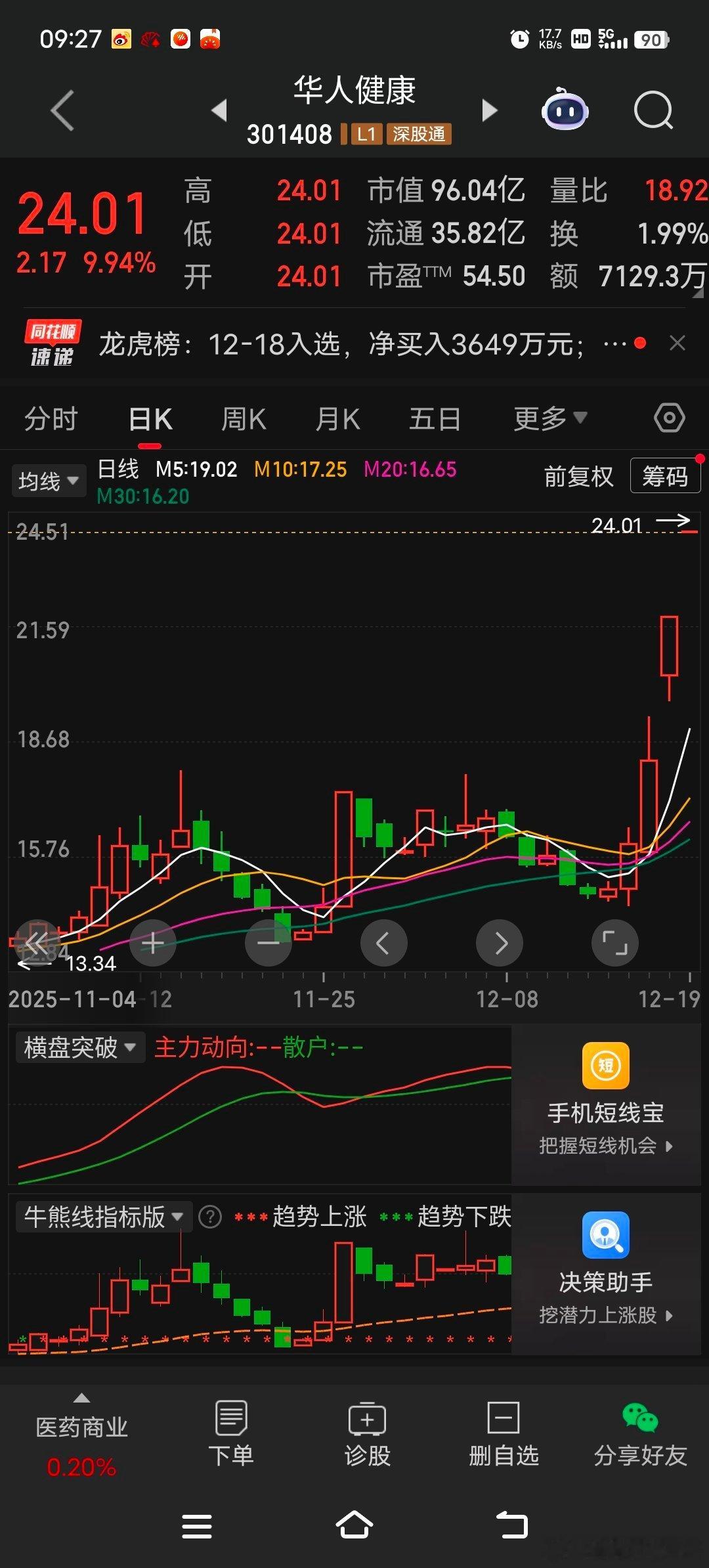Tap M10:17.25 moving average label
The height and width of the screenshot is (1568, 709).
pyautogui.click(x=300, y=469)
